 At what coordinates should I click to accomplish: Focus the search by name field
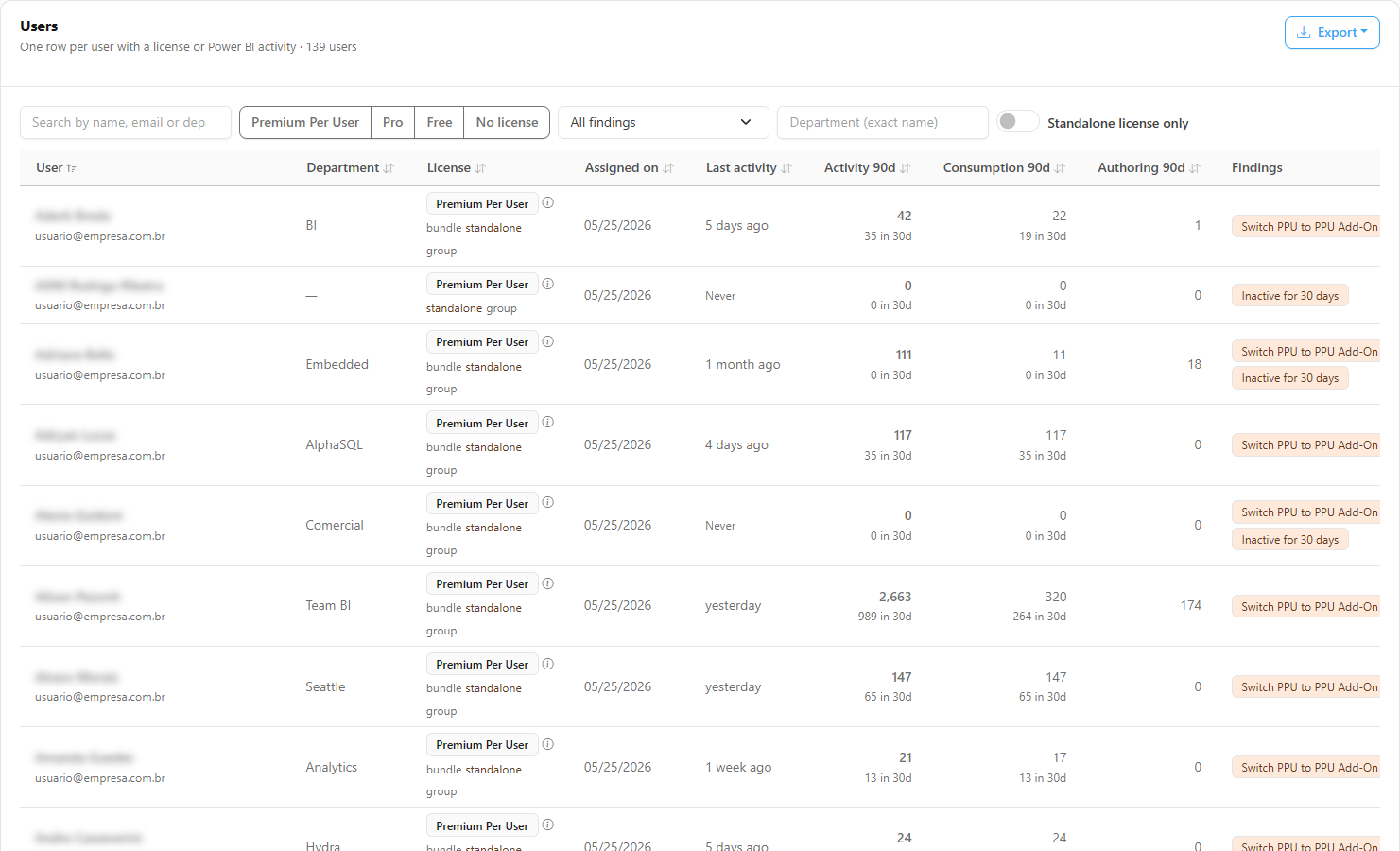click(x=126, y=123)
